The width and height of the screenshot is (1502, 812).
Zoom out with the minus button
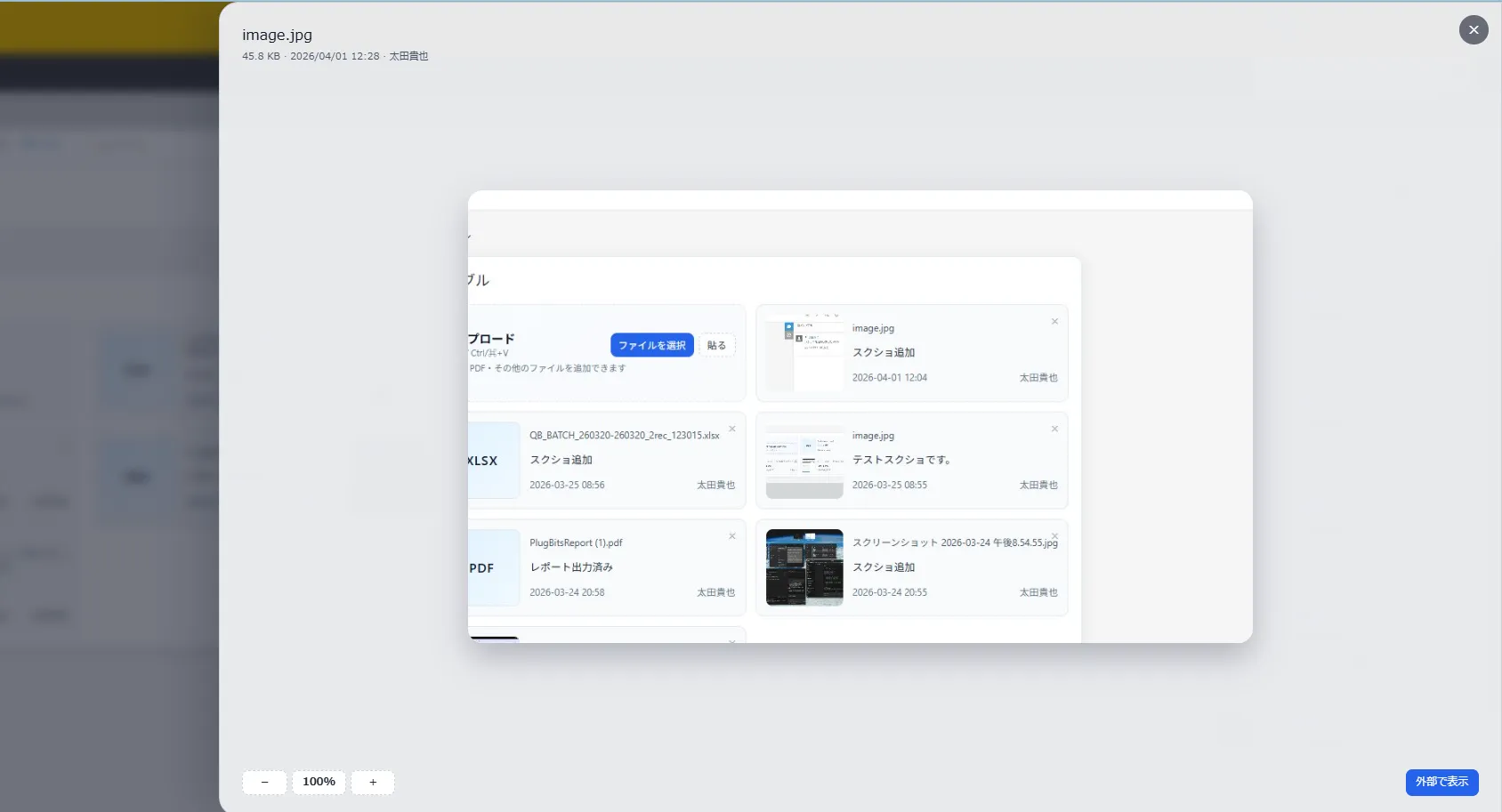[264, 783]
